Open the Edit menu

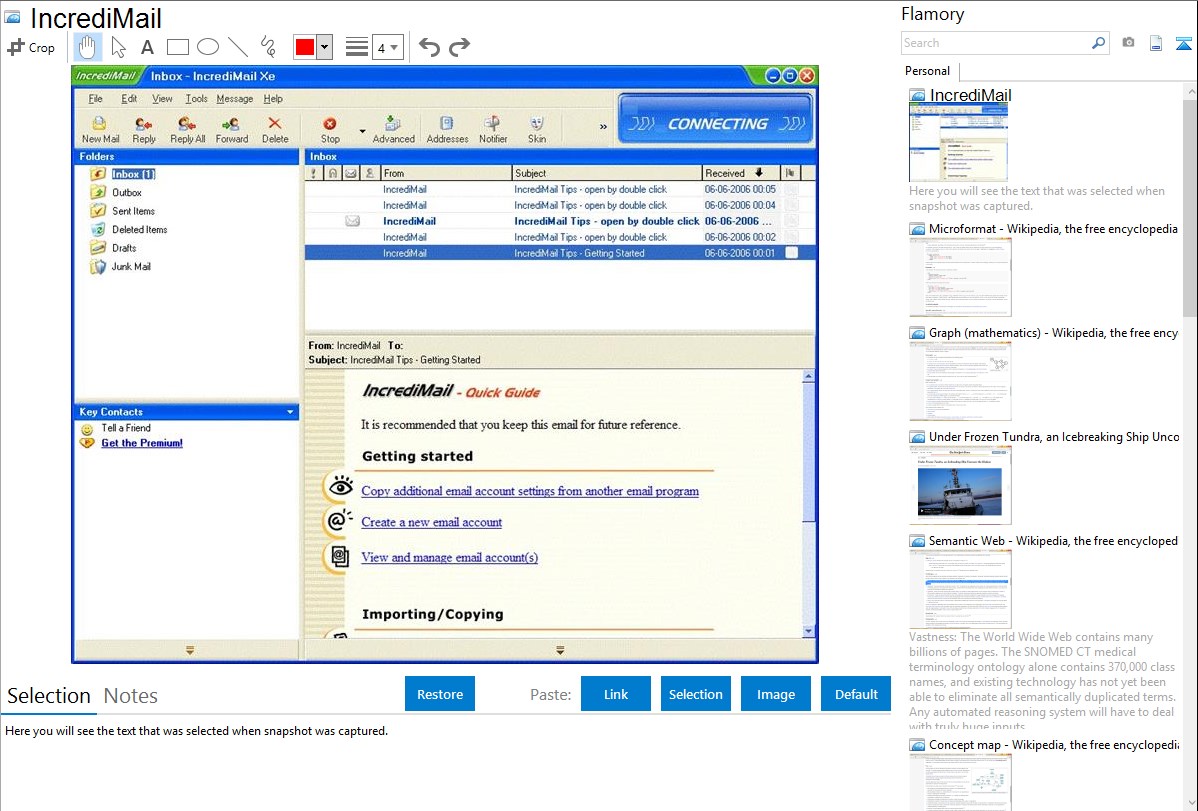pyautogui.click(x=129, y=99)
